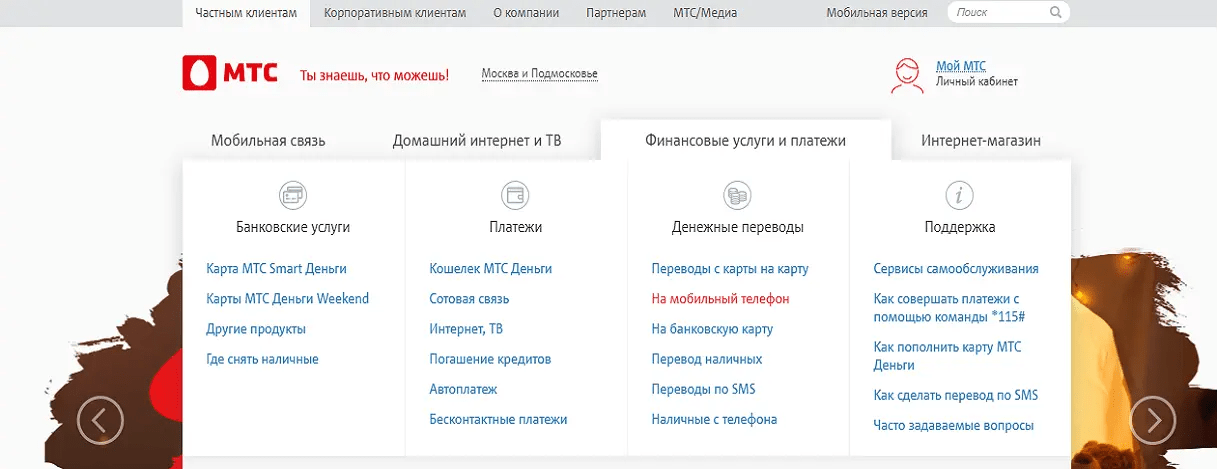Open the Мой МТС link
The width and height of the screenshot is (1222, 470).
tap(961, 66)
